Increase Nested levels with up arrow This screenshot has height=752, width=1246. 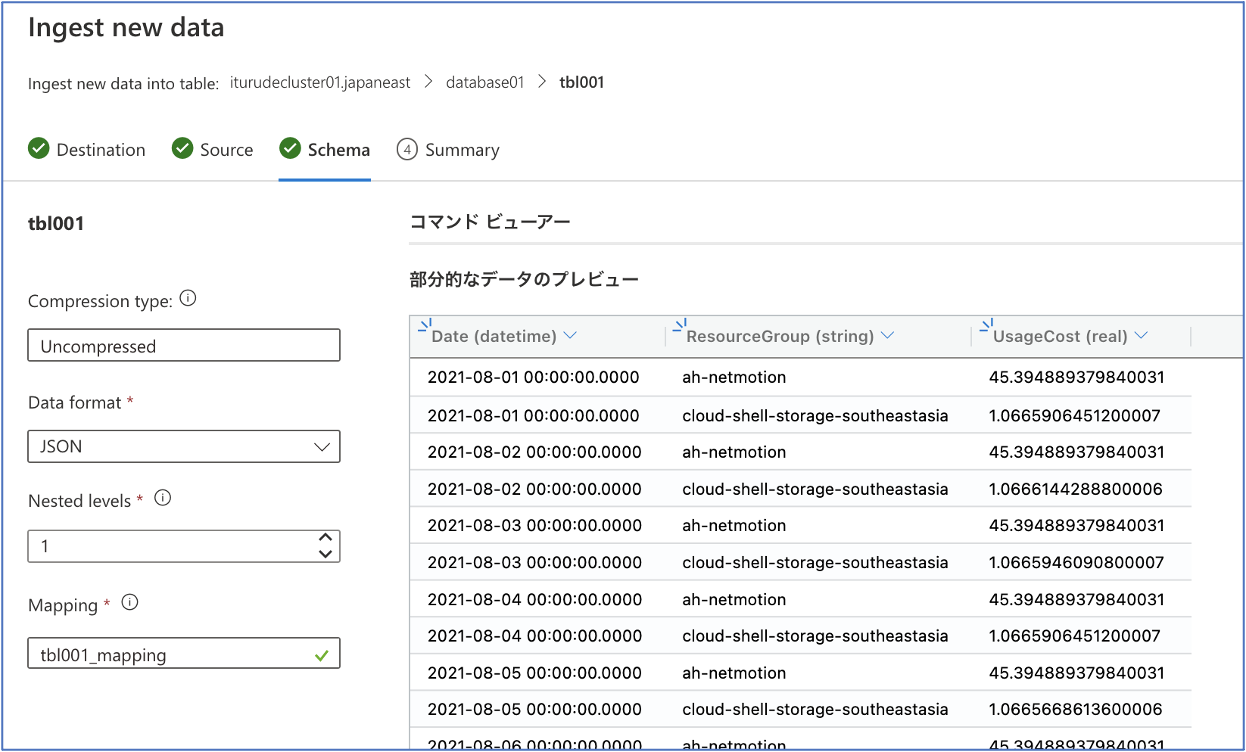coord(324,539)
